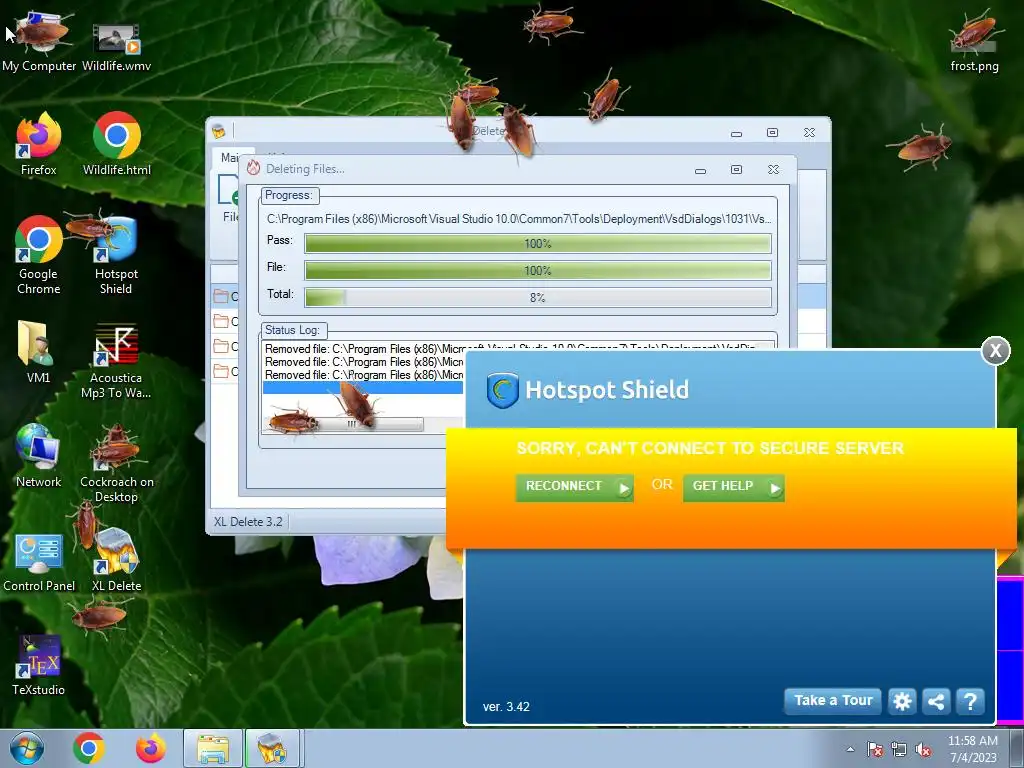Screen dimensions: 1024x768
Task: Click the GET HELP button
Action: tap(733, 487)
